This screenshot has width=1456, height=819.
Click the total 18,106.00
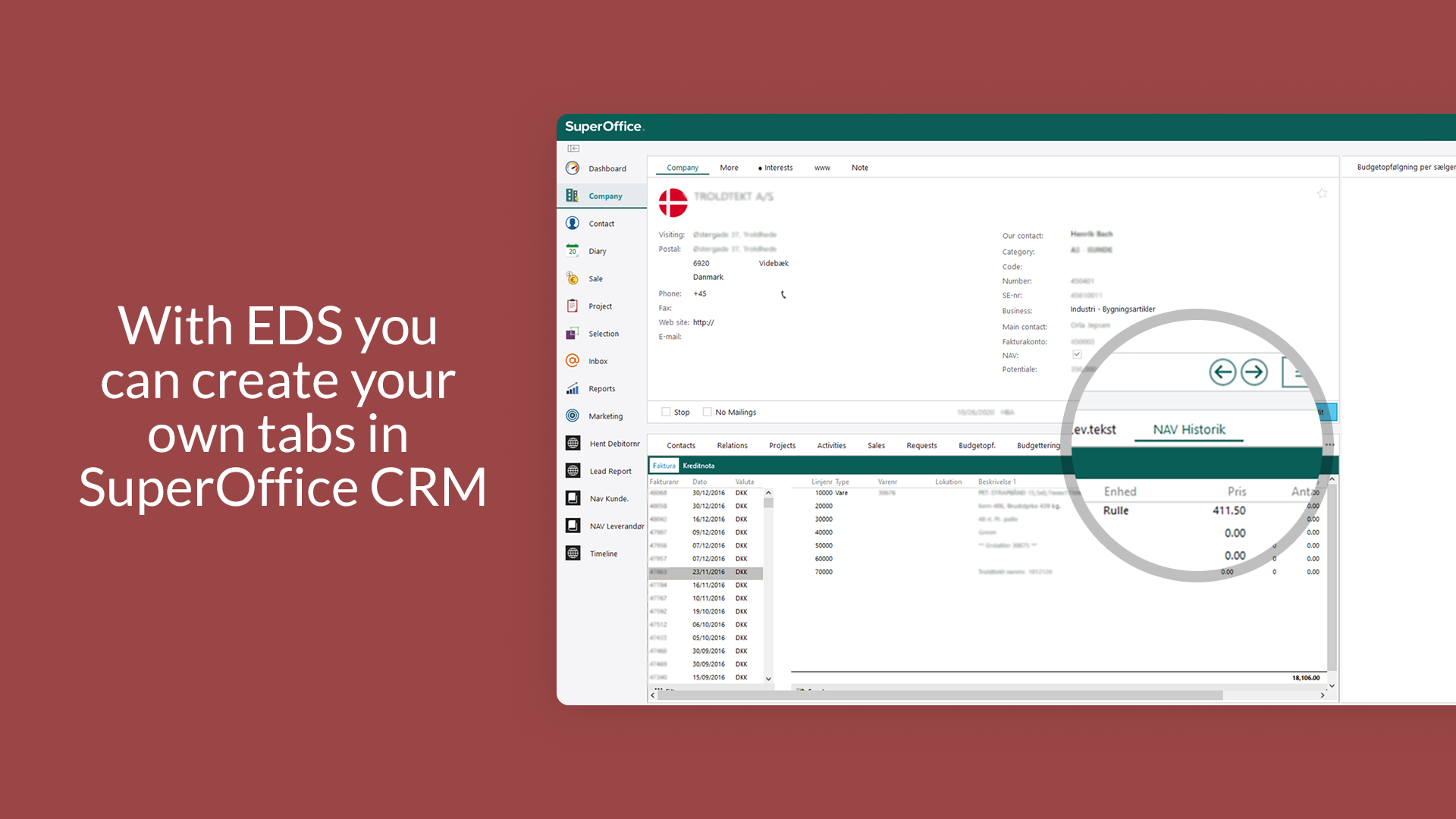coord(1305,678)
